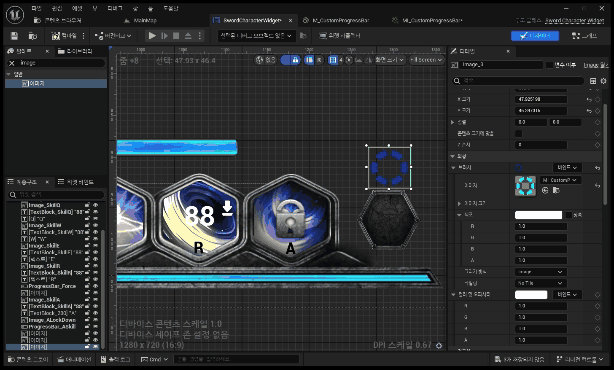Enable the Is Variable checkbox
Viewport: 614px width, 370px height.
(x=549, y=65)
